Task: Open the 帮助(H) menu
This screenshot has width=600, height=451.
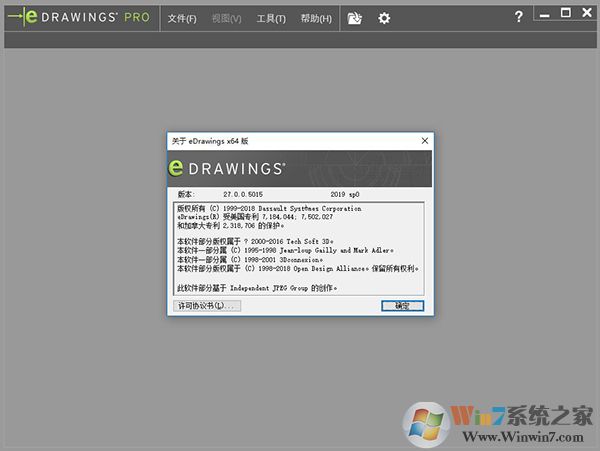Action: (x=316, y=18)
